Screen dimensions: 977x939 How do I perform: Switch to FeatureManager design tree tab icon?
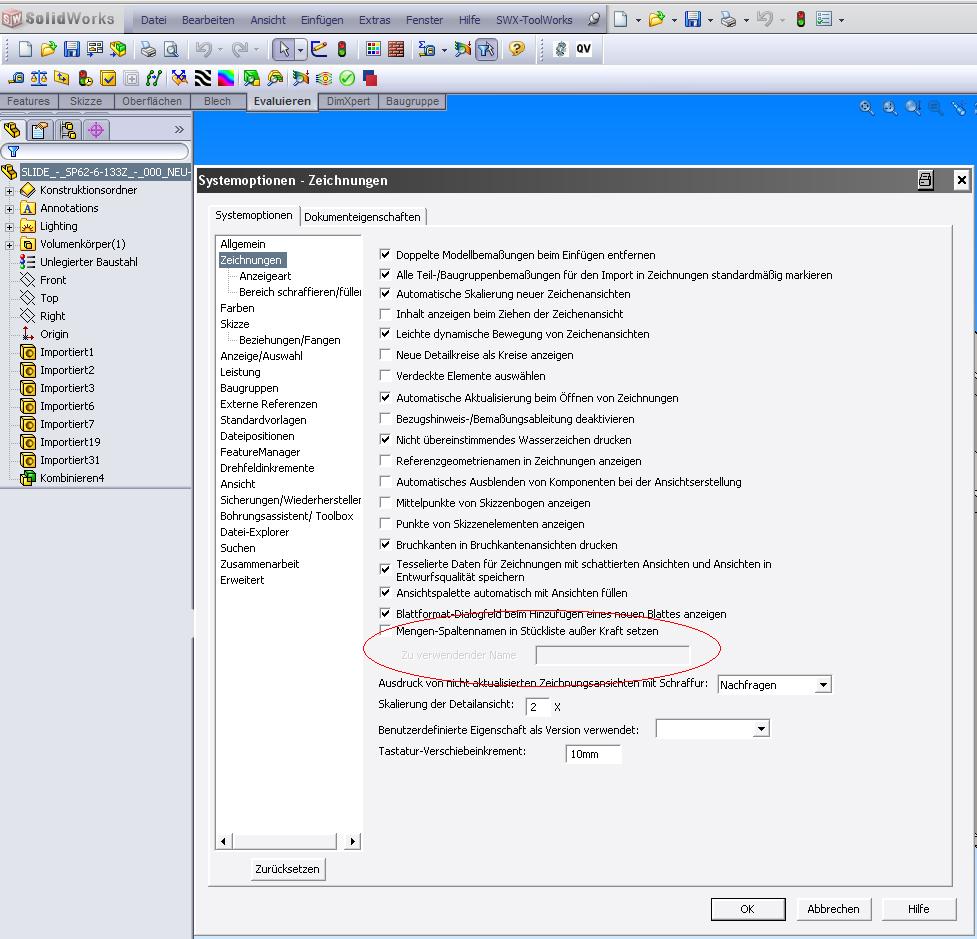[12, 130]
